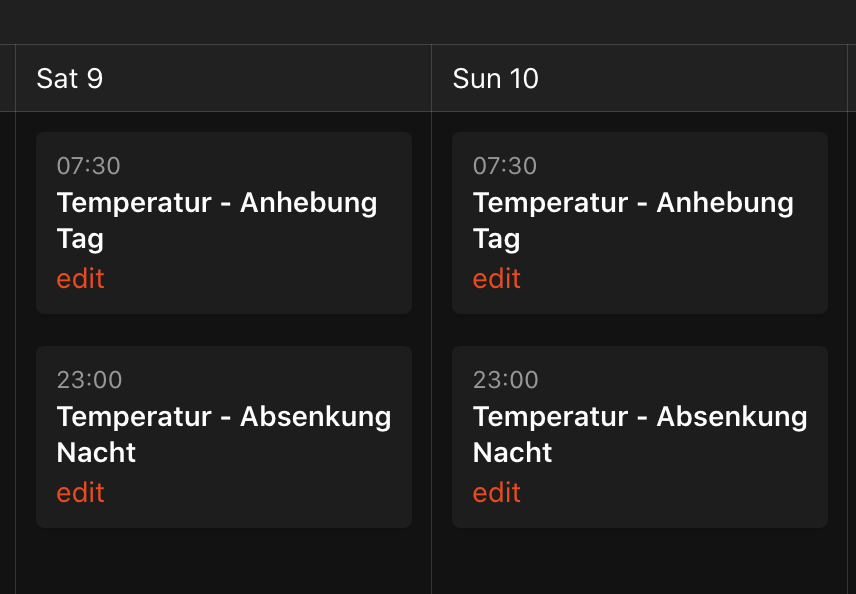856x594 pixels.
Task: Open Saturday's Temperatur - Anhebung Tag card
Action: point(223,220)
